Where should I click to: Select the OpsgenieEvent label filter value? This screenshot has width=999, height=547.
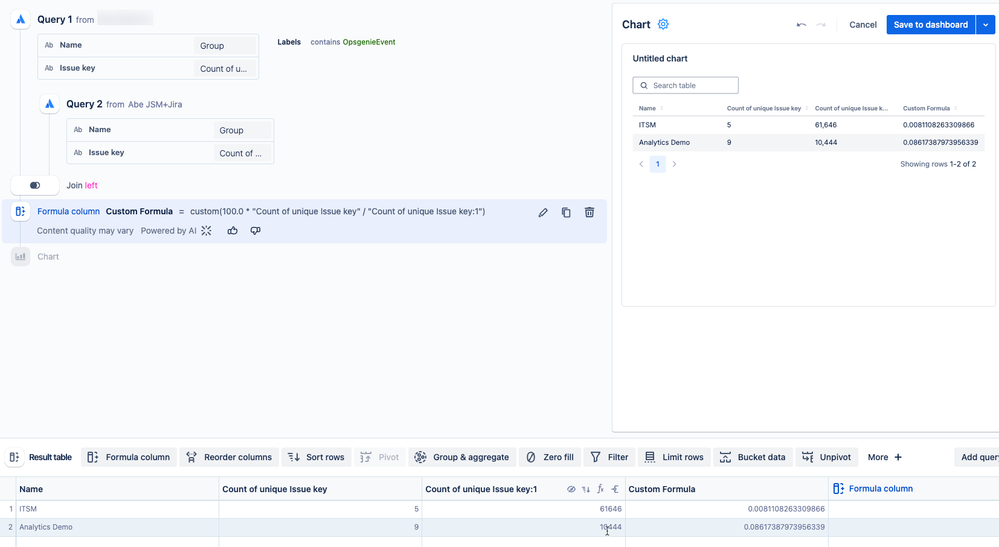pyautogui.click(x=369, y=42)
